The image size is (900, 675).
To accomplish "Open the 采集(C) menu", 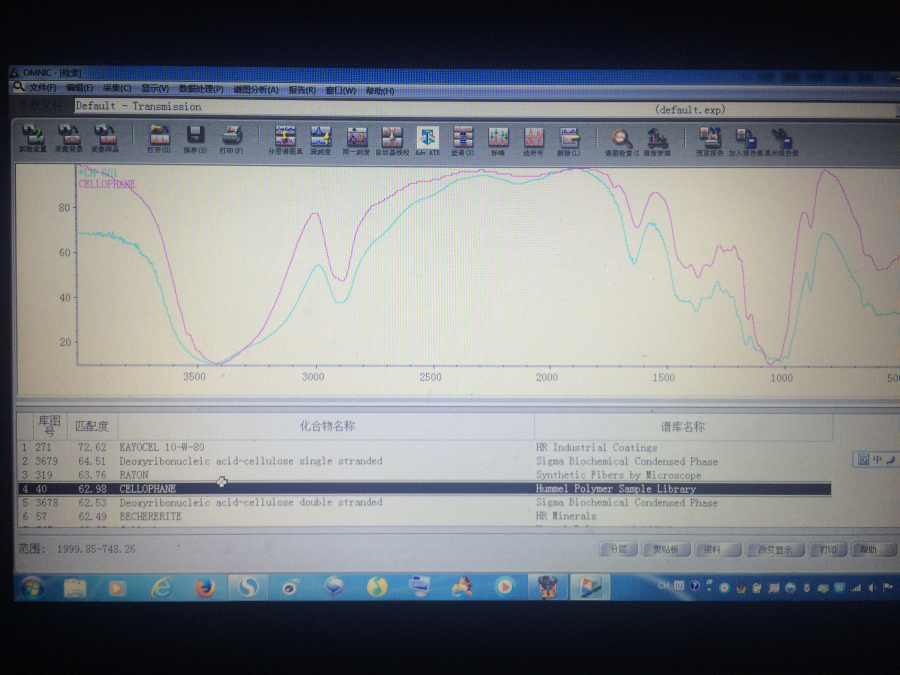I will coord(117,88).
